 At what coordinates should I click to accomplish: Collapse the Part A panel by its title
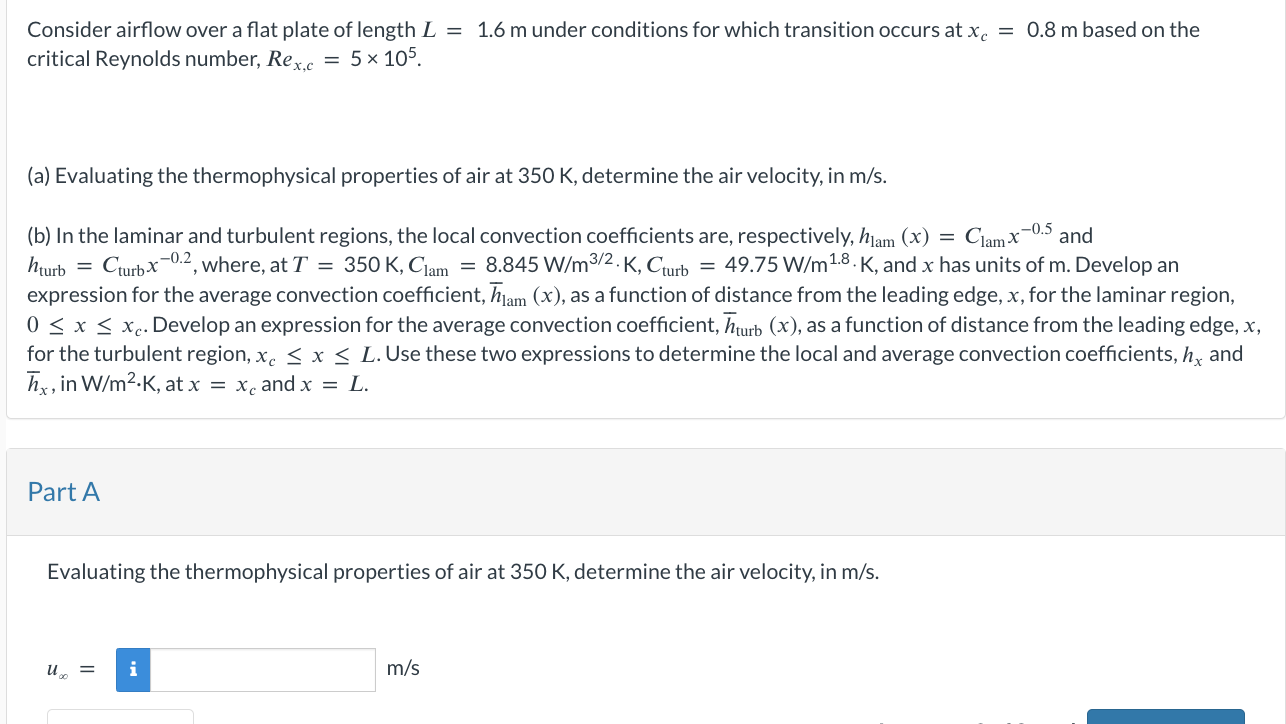[63, 492]
